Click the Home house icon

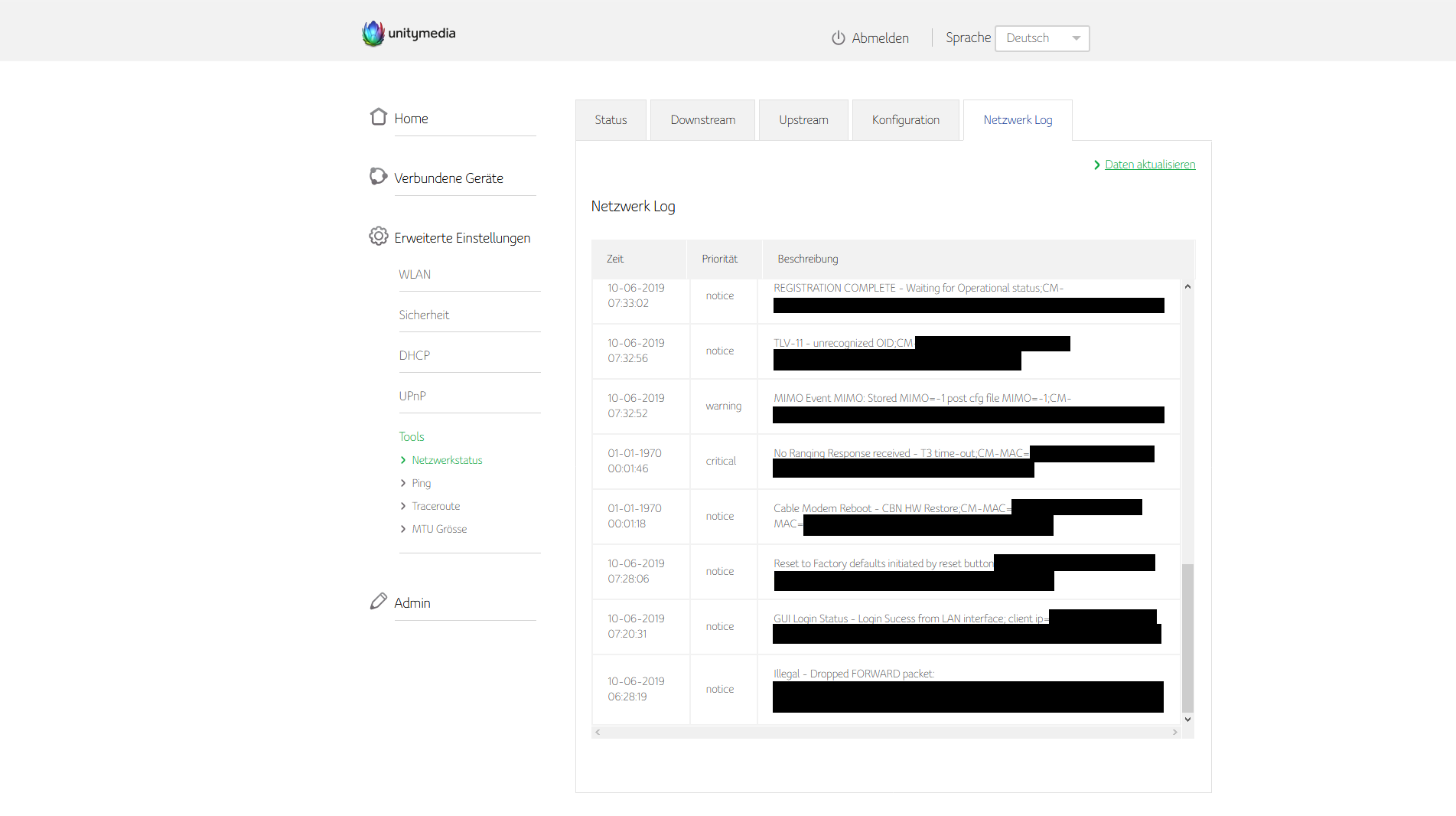click(378, 116)
